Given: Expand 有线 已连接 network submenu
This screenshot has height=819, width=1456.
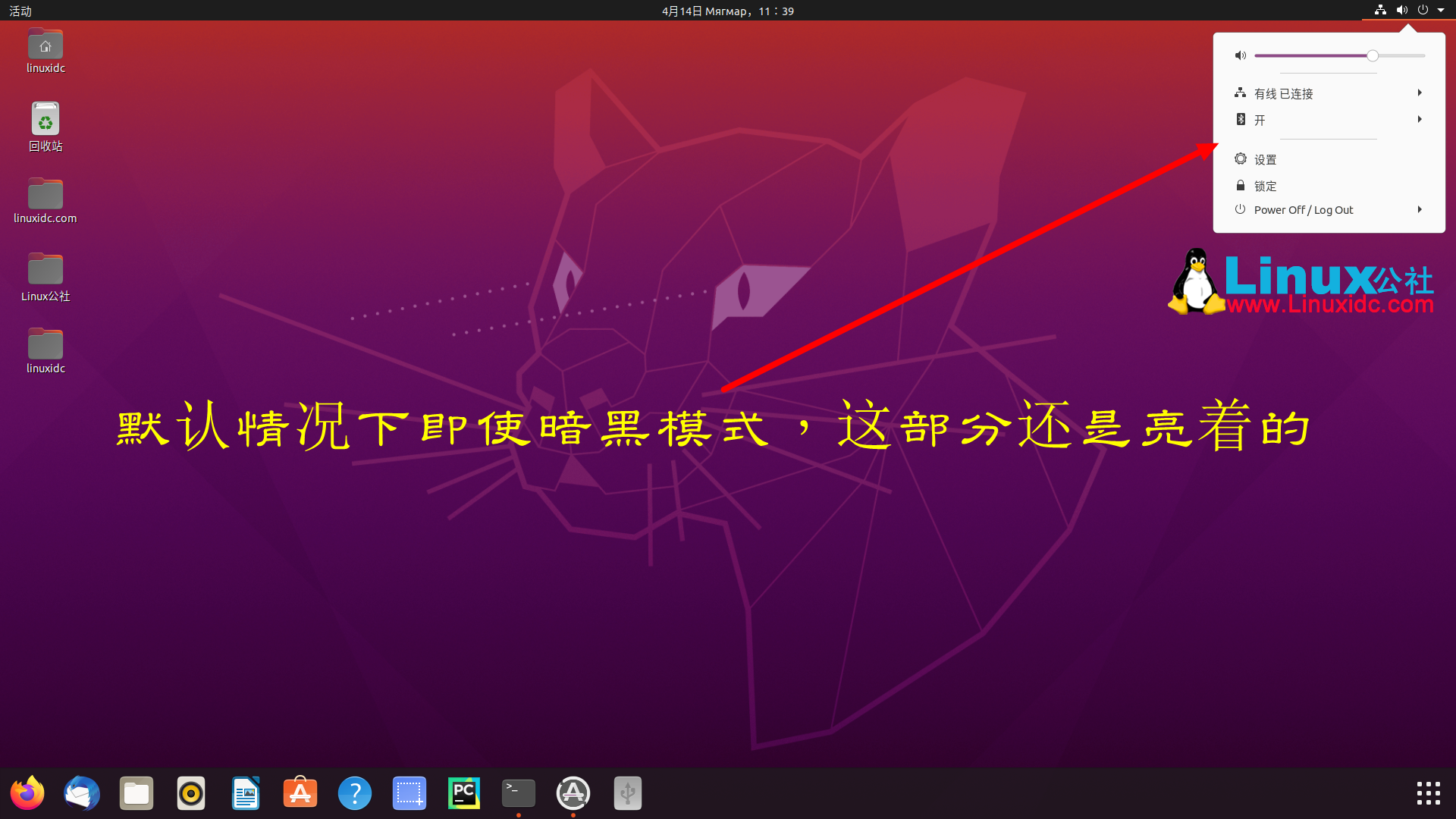Looking at the screenshot, I should pos(1418,93).
